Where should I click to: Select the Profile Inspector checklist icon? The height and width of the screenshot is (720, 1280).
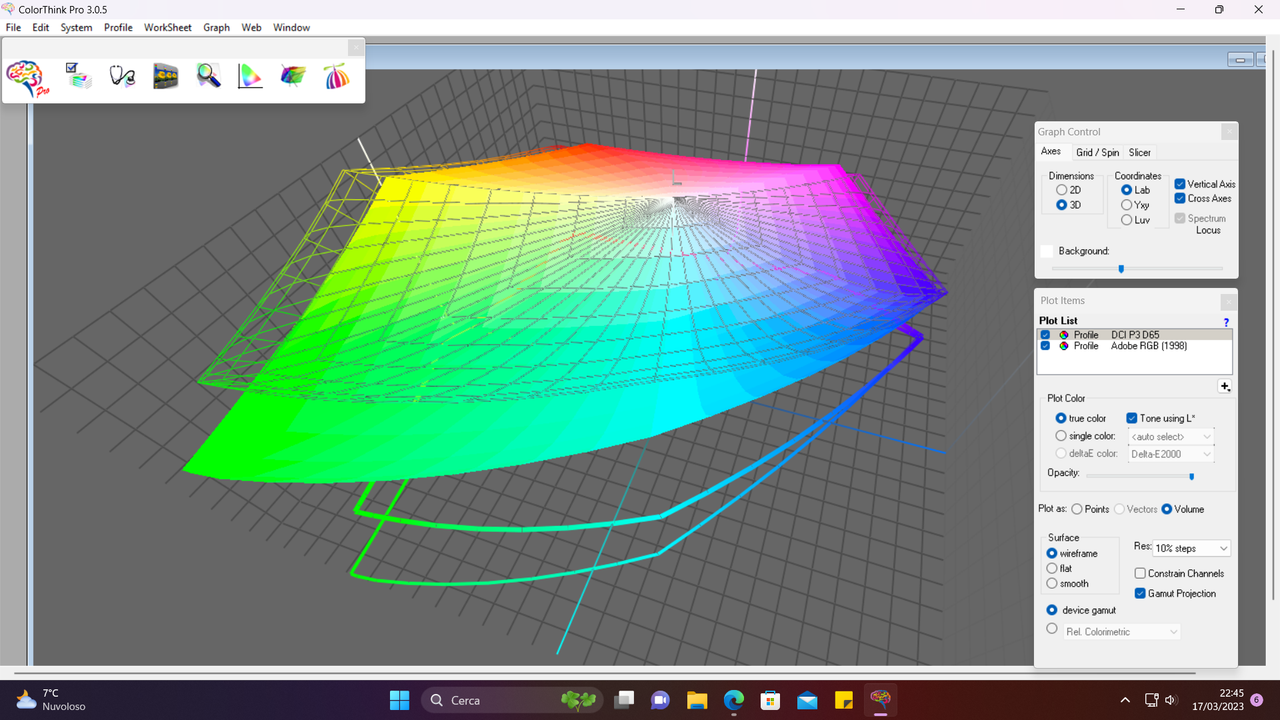(78, 75)
